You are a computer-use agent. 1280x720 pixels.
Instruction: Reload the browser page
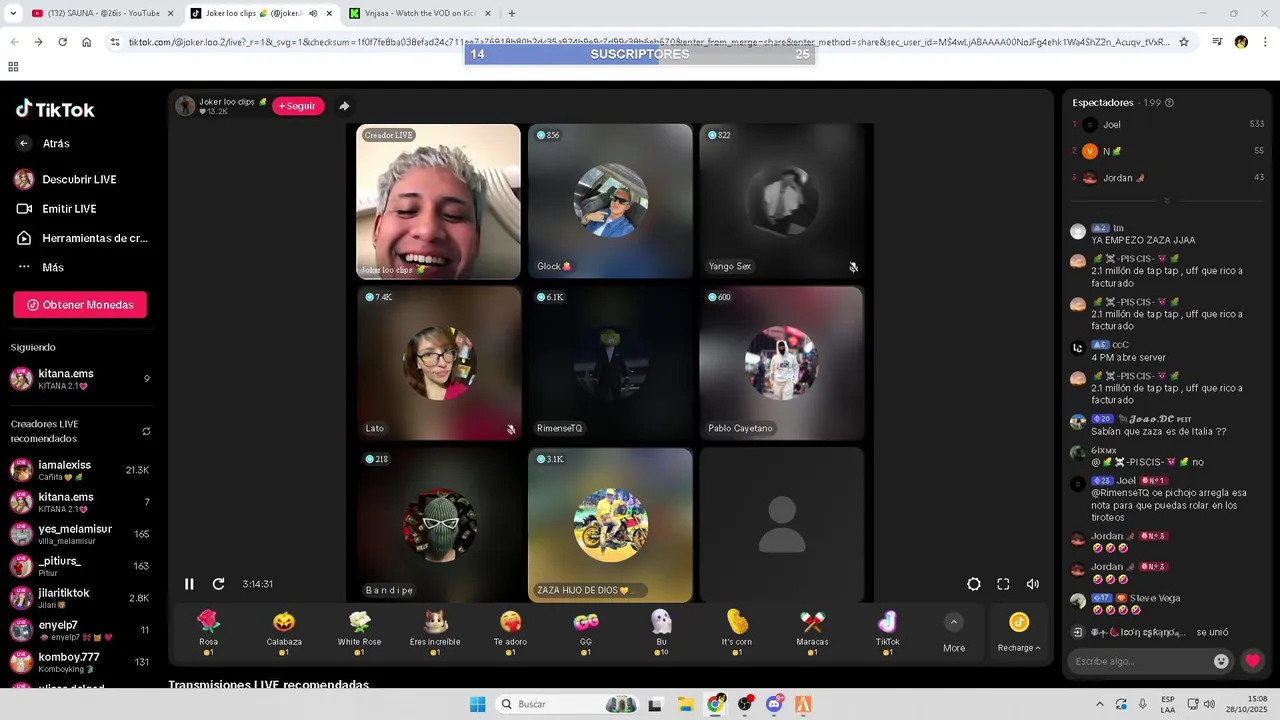(62, 42)
